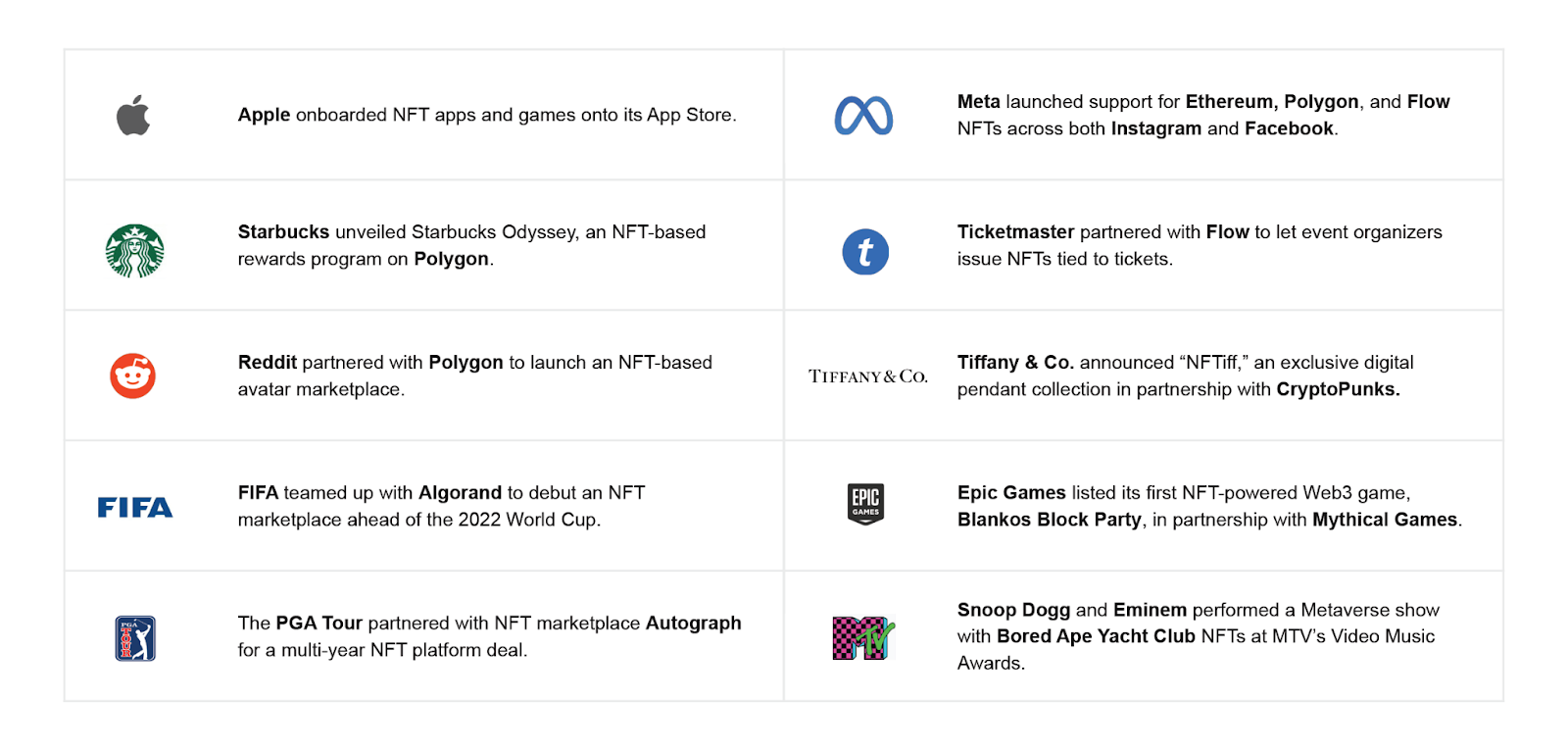Click the Meta infinity logo
The width and height of the screenshot is (1568, 751).
pyautogui.click(x=863, y=116)
